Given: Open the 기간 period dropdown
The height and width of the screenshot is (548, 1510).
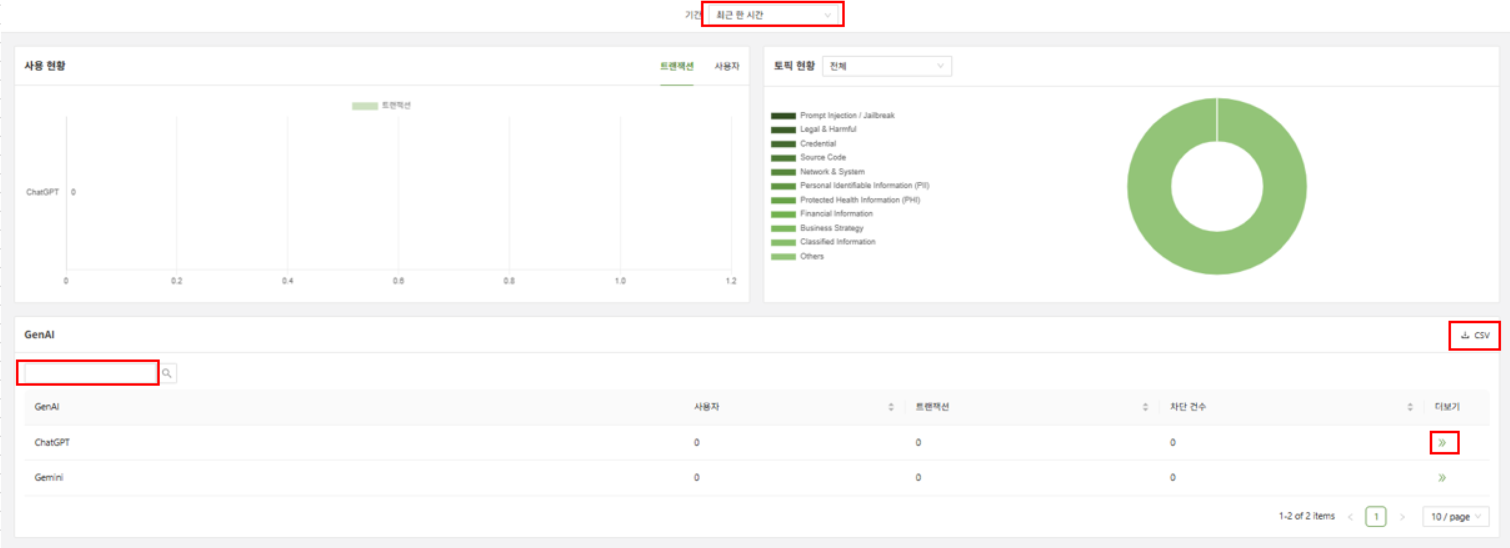Looking at the screenshot, I should click(773, 15).
